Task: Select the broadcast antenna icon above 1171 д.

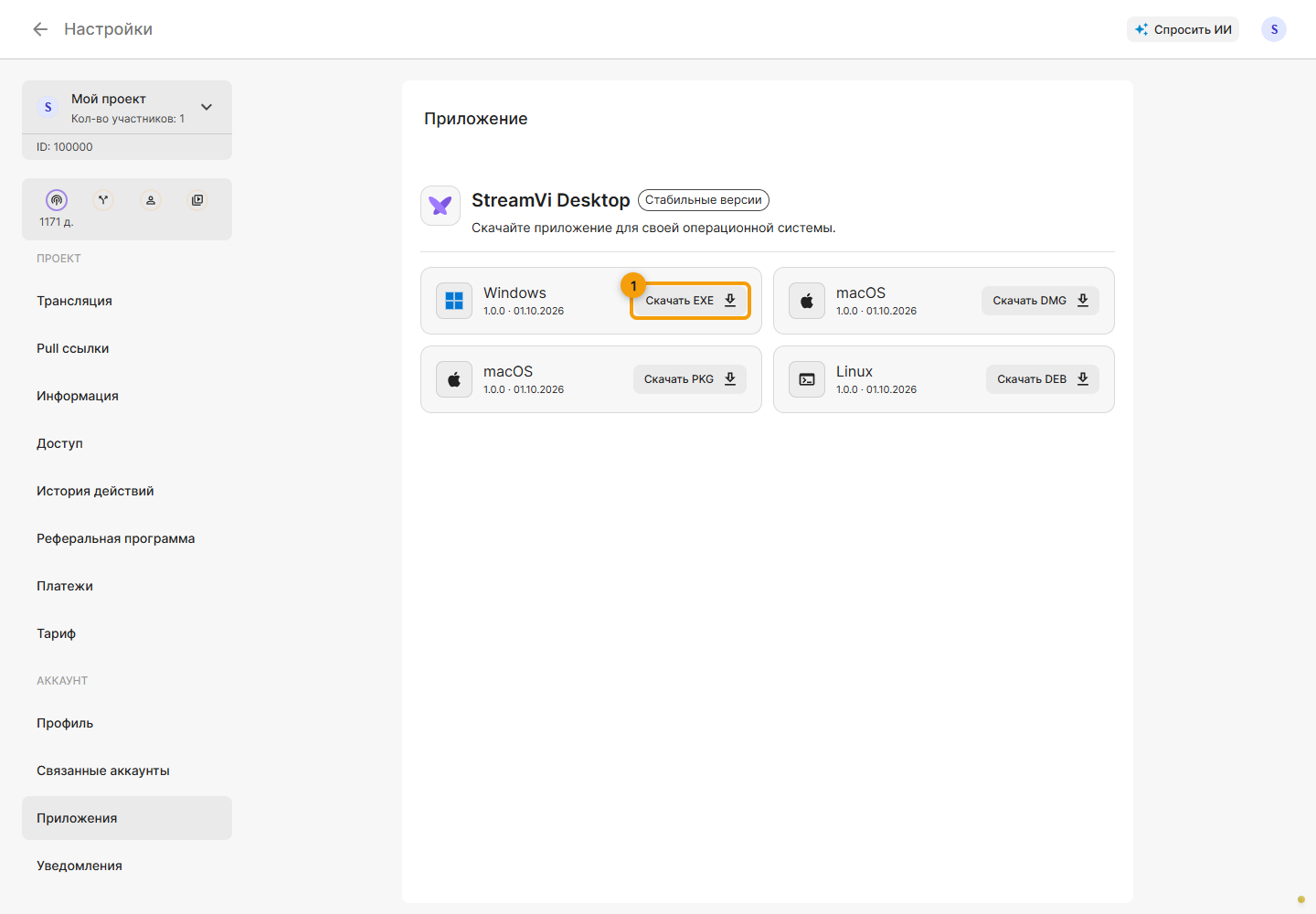Action: 57,200
